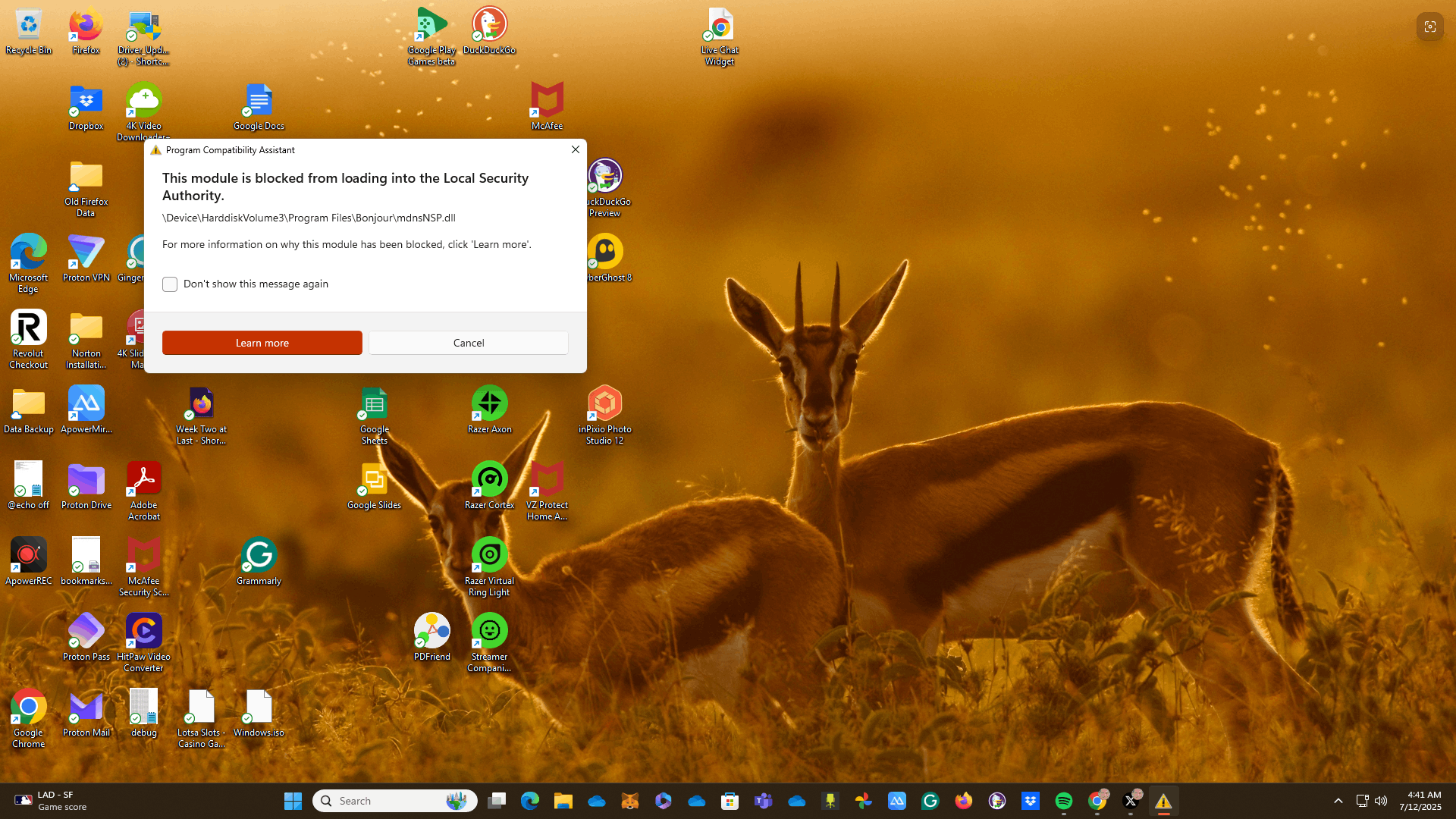The width and height of the screenshot is (1456, 819).
Task: Open Microsoft Store from the taskbar
Action: click(730, 801)
